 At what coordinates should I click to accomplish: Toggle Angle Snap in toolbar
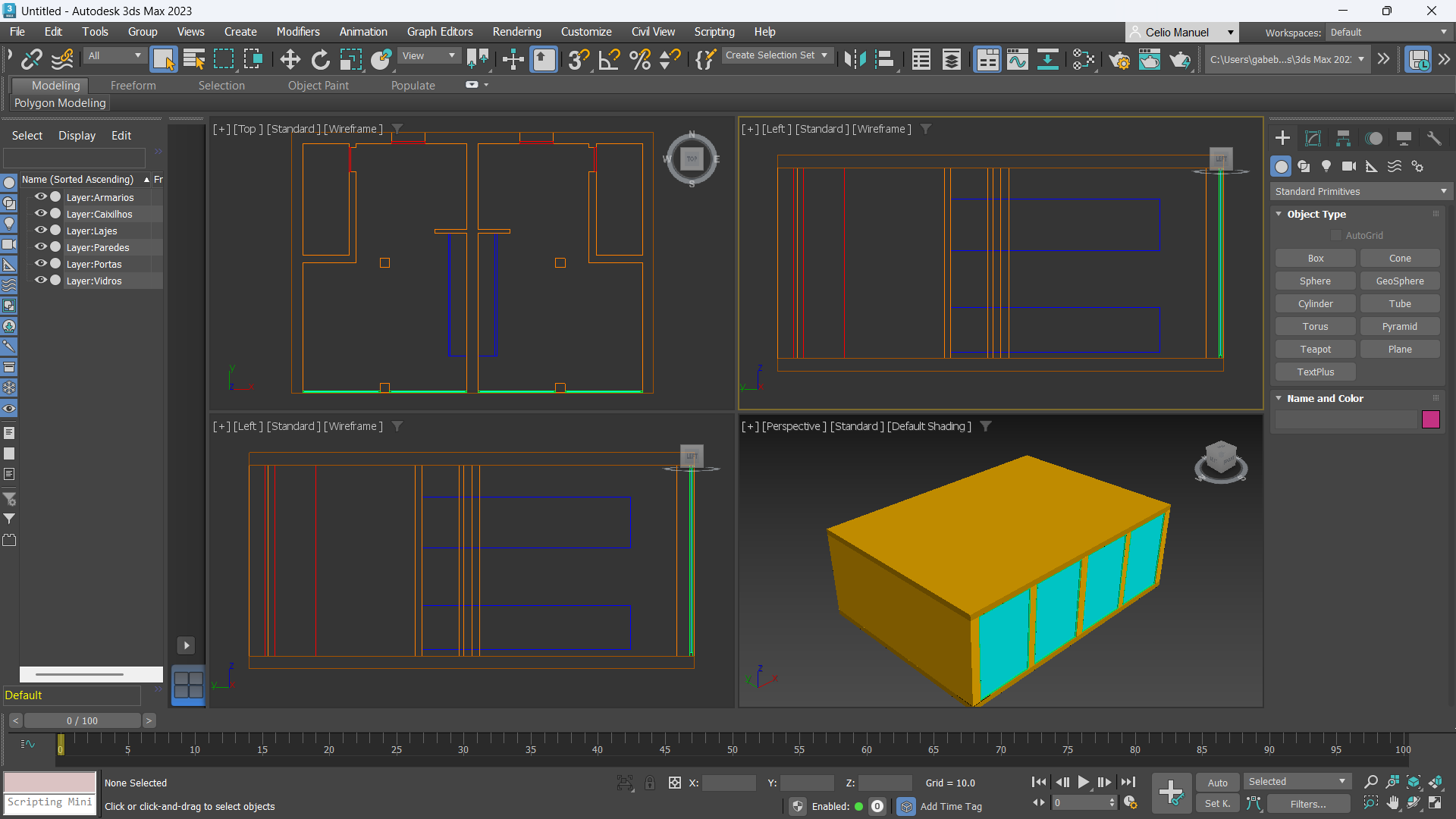tap(609, 59)
